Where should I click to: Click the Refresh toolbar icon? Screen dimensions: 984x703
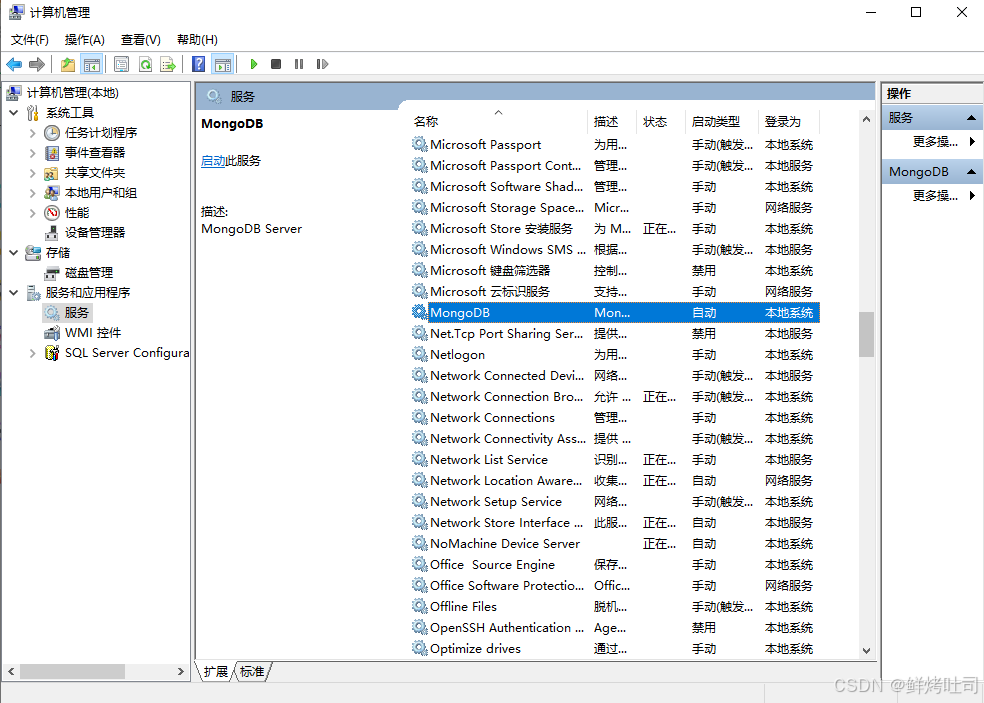pyautogui.click(x=146, y=64)
